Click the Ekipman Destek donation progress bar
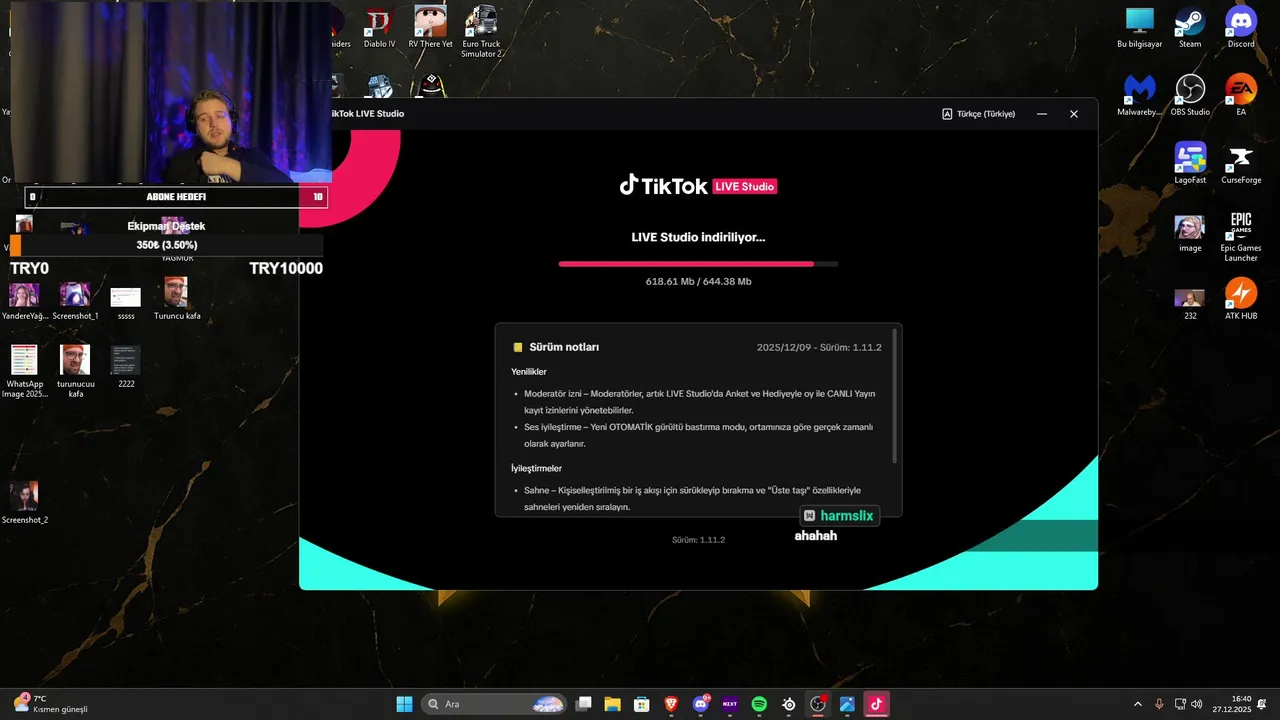Image resolution: width=1280 pixels, height=720 pixels. pos(167,245)
